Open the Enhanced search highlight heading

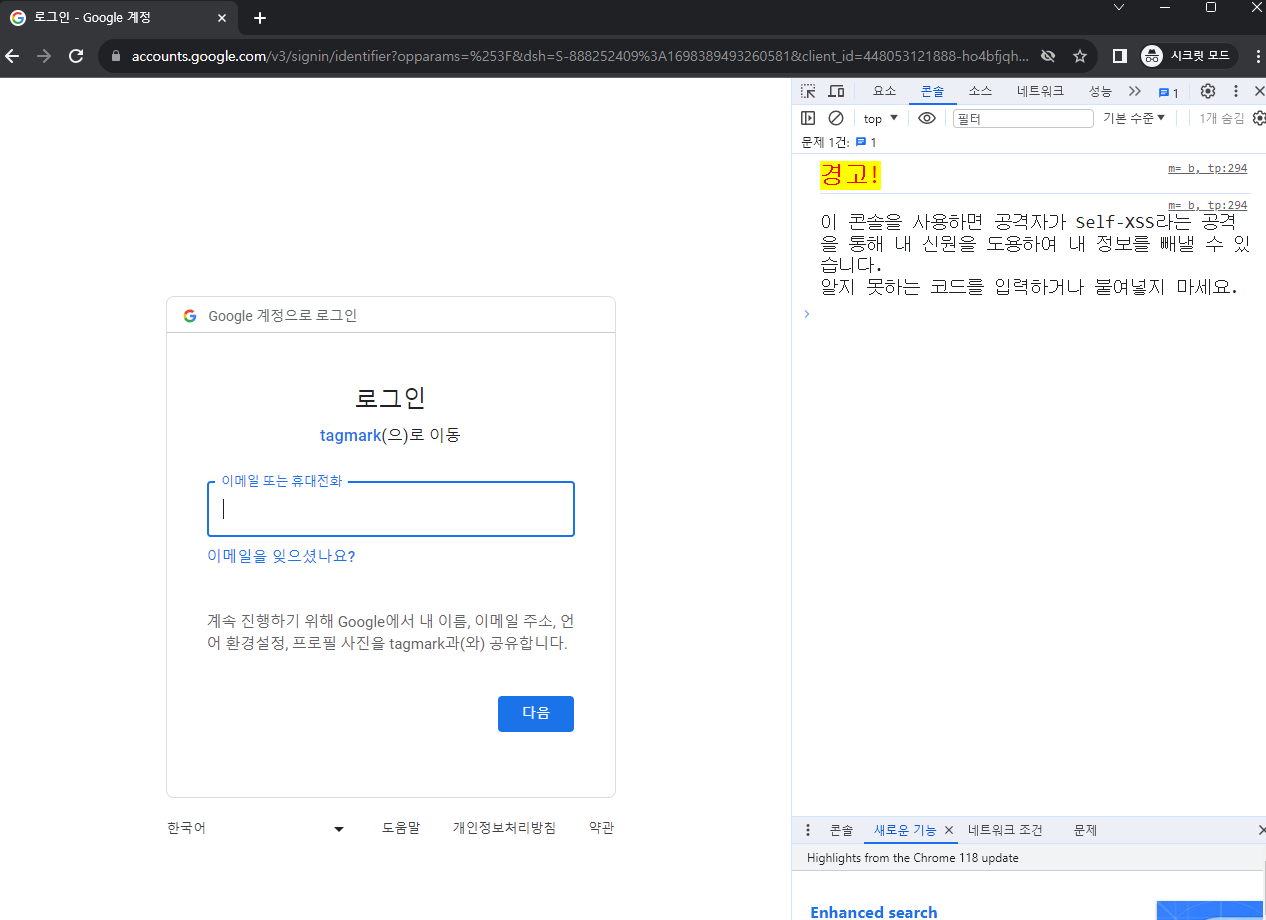pos(874,911)
